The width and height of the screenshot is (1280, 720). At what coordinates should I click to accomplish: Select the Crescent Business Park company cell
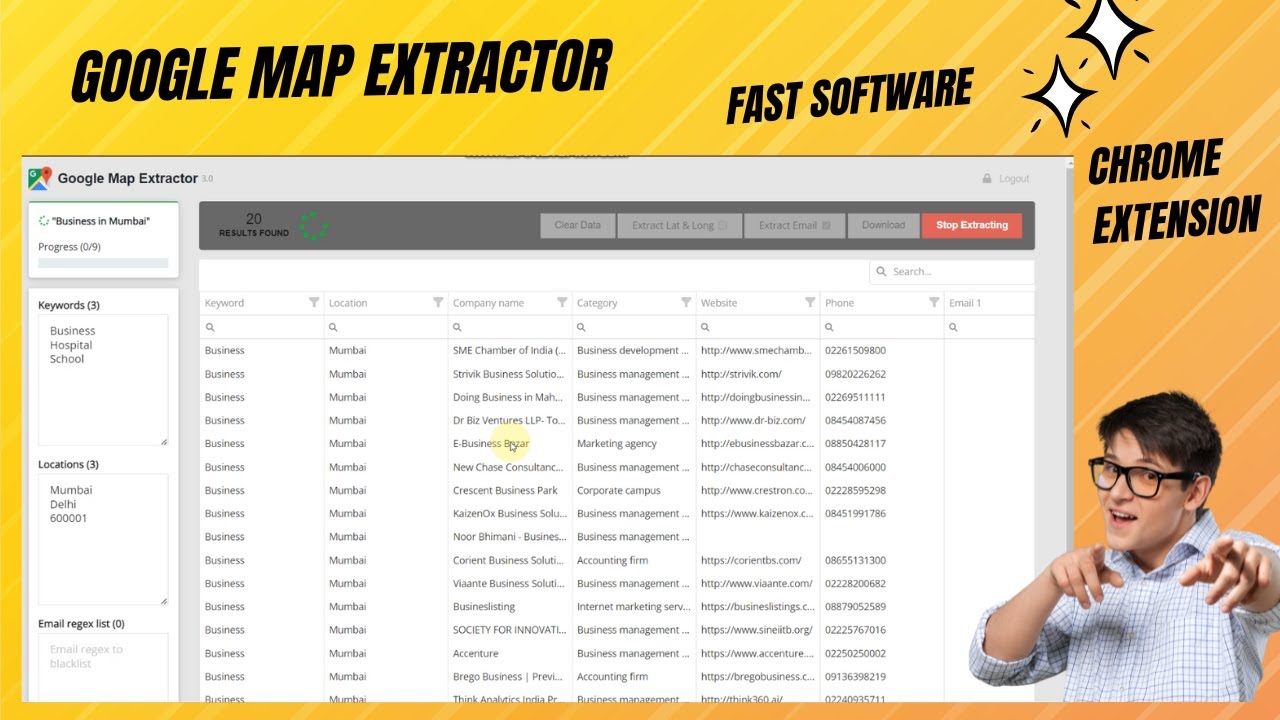[x=510, y=491]
